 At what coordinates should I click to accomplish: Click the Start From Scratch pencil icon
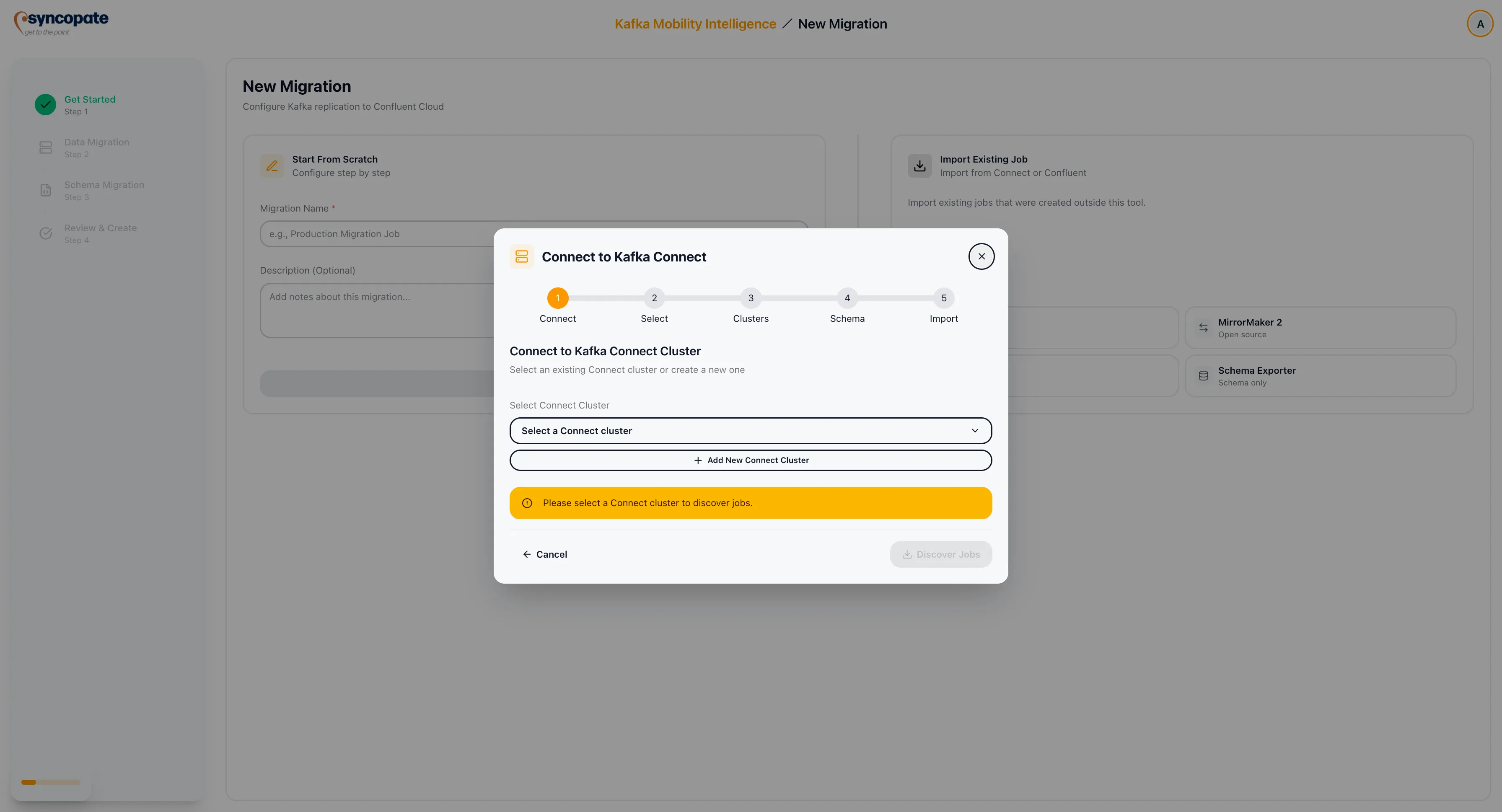[272, 166]
